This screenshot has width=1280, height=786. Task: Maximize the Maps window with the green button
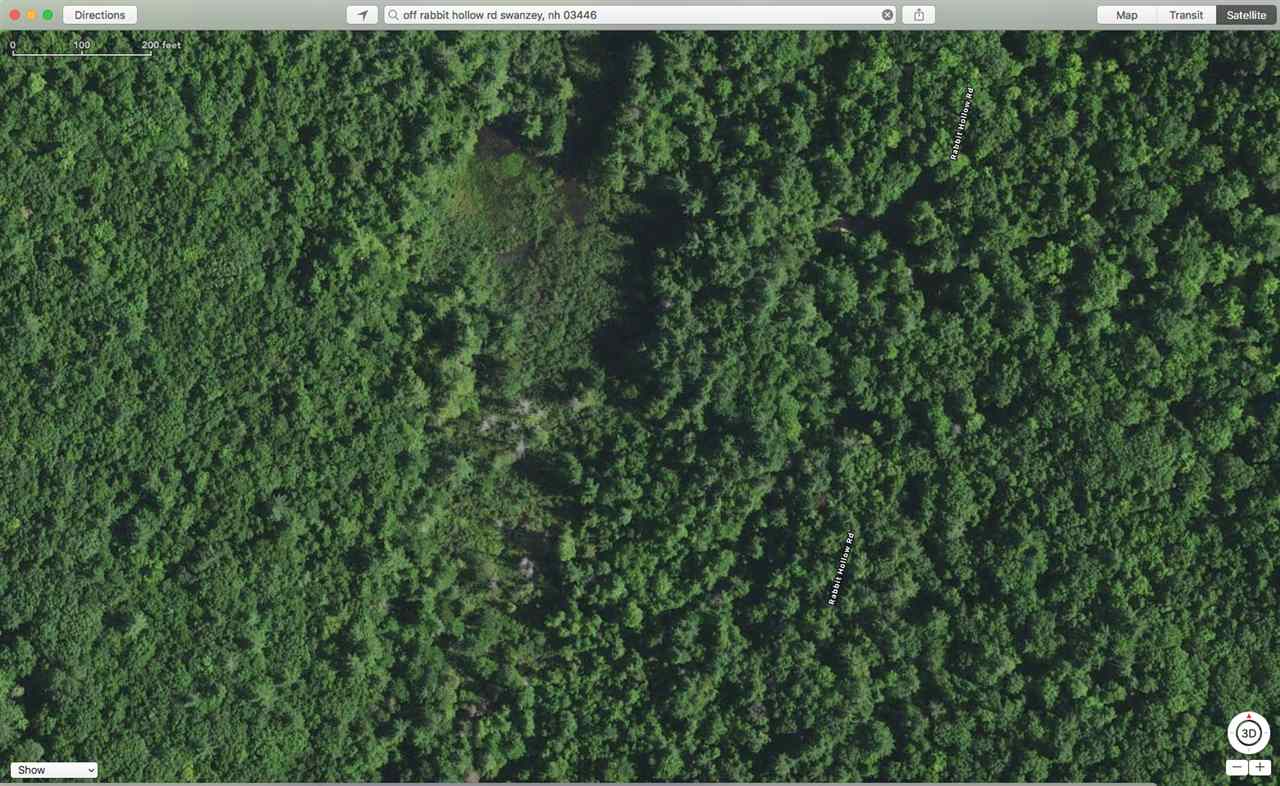pos(47,15)
